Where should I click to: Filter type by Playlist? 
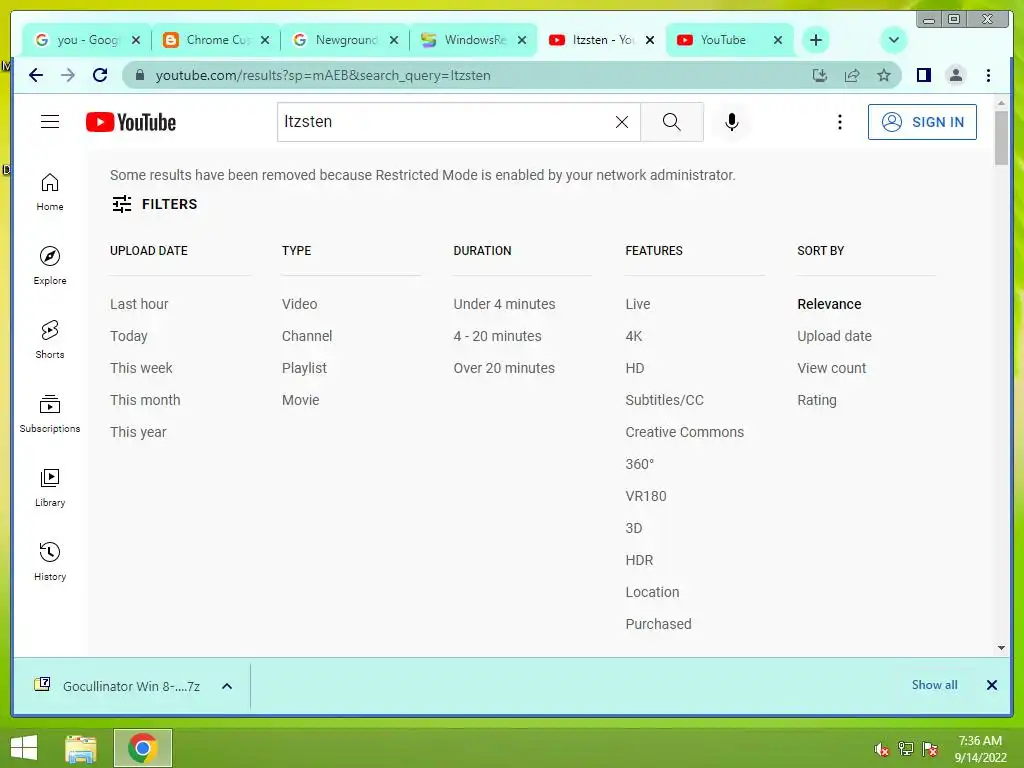(304, 368)
